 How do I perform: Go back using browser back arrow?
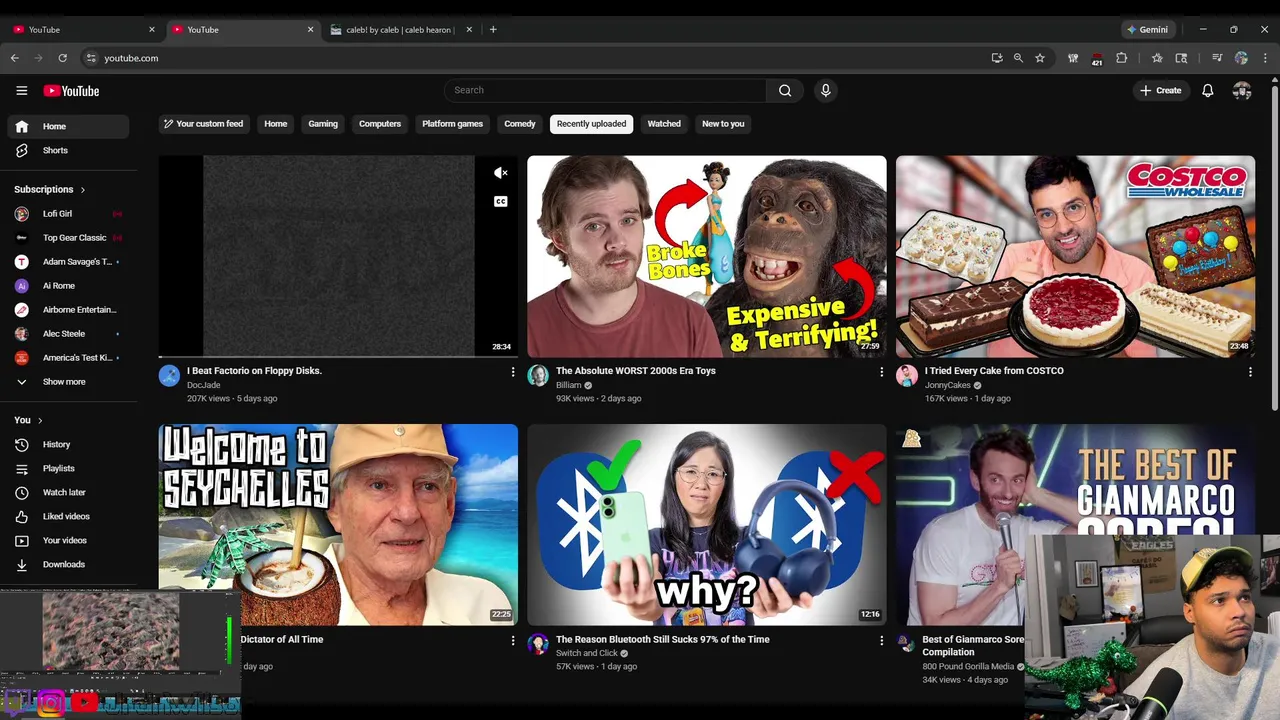pyautogui.click(x=14, y=58)
